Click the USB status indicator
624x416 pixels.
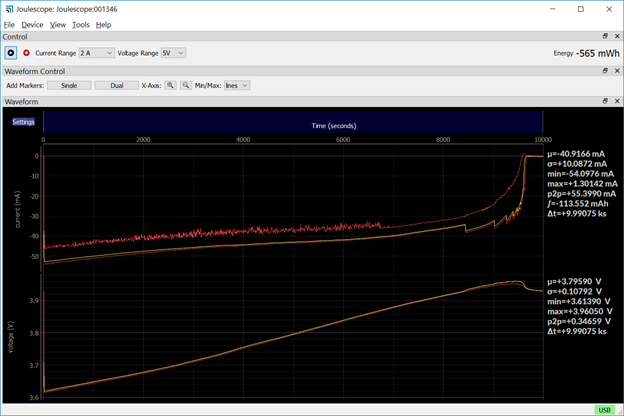click(x=604, y=410)
